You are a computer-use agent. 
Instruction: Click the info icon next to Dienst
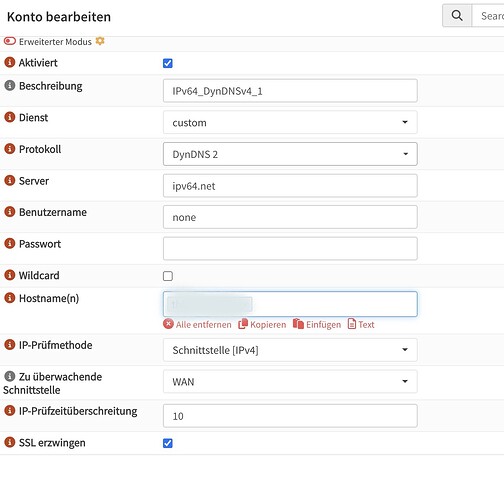pyautogui.click(x=10, y=117)
